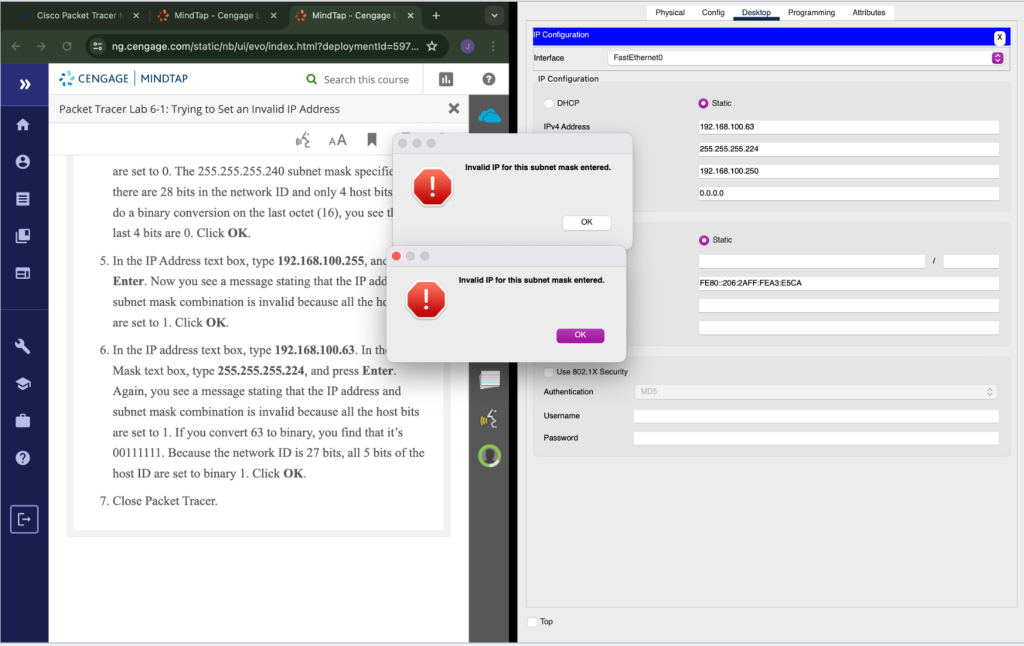Screen dimensions: 1024x646
Task: Enable the Use 802.1X Security checkbox
Action: click(x=549, y=372)
